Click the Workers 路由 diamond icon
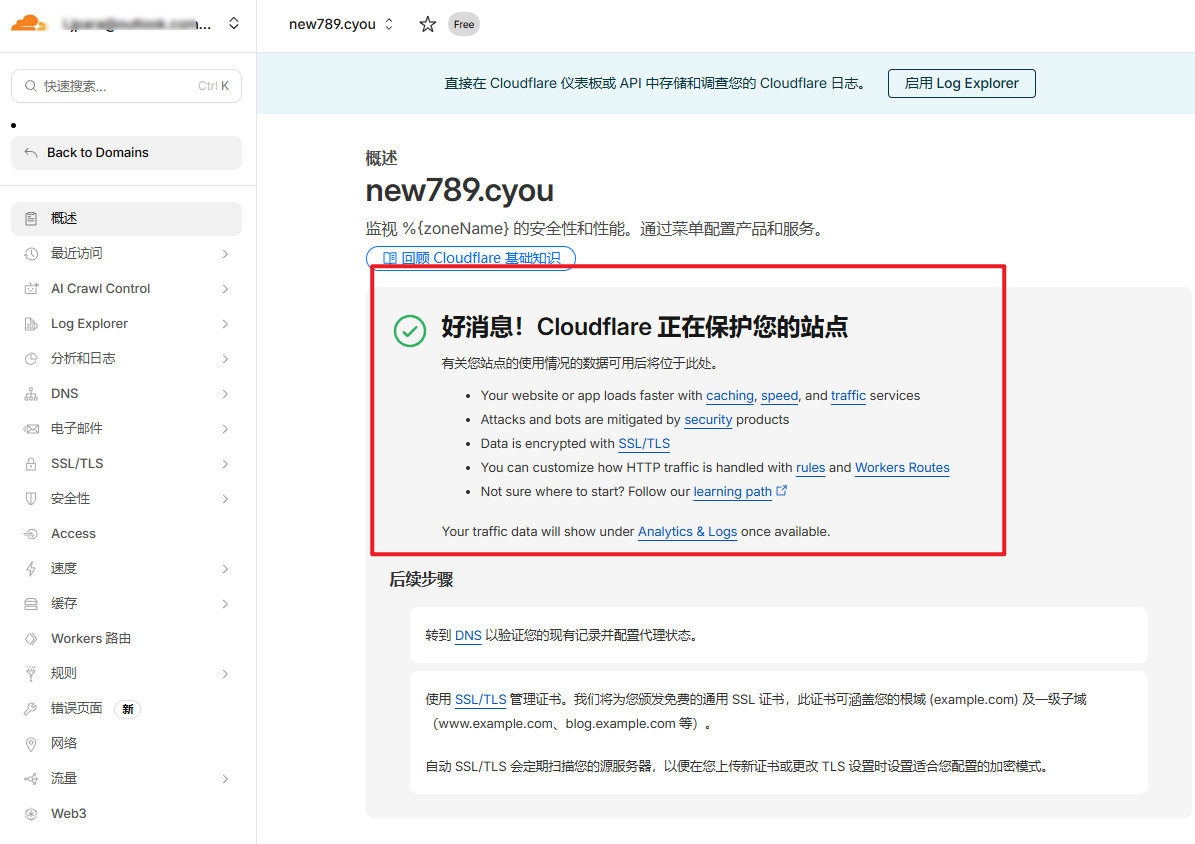 point(31,639)
